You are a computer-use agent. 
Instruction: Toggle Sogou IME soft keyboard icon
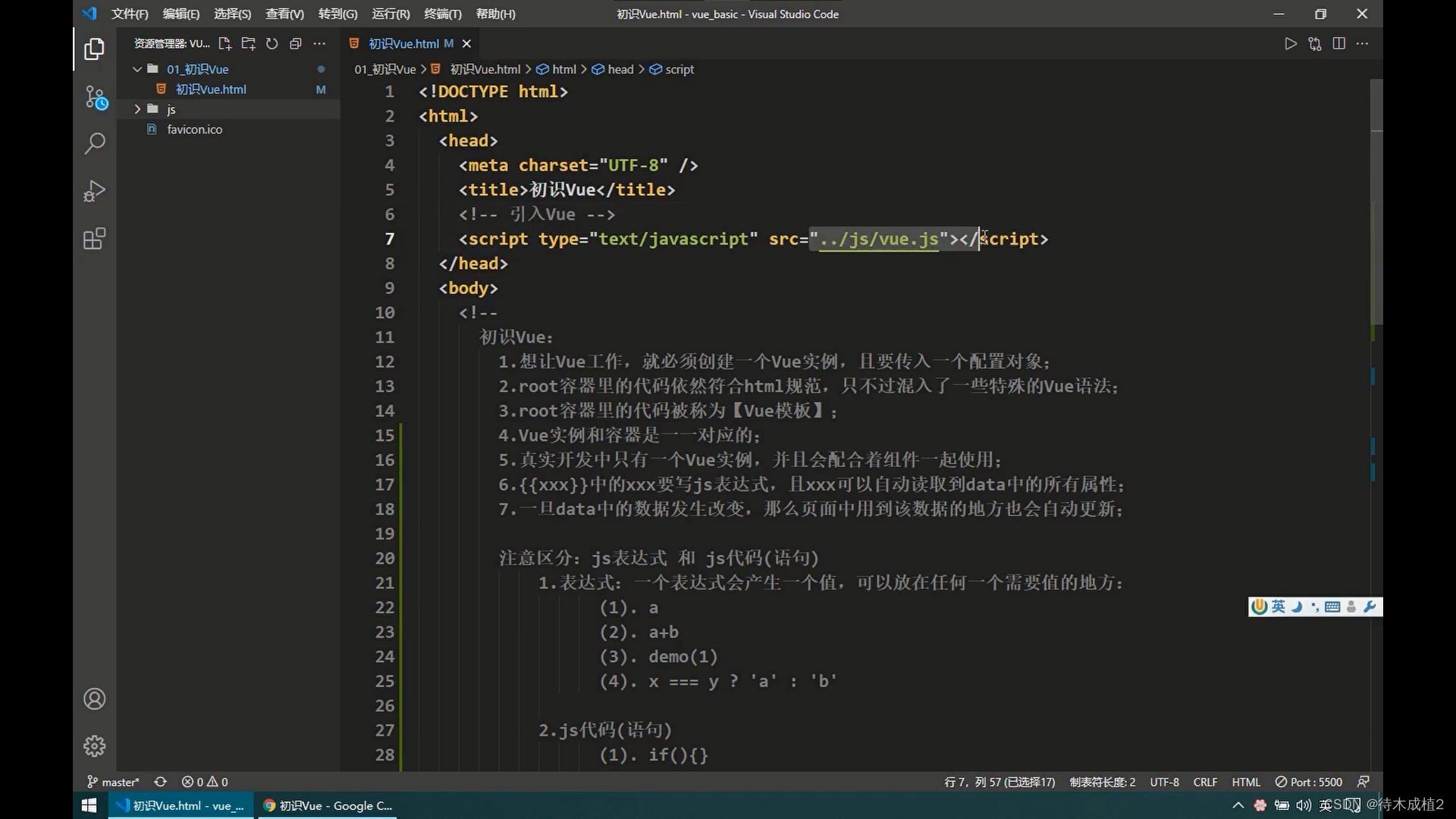(x=1332, y=607)
